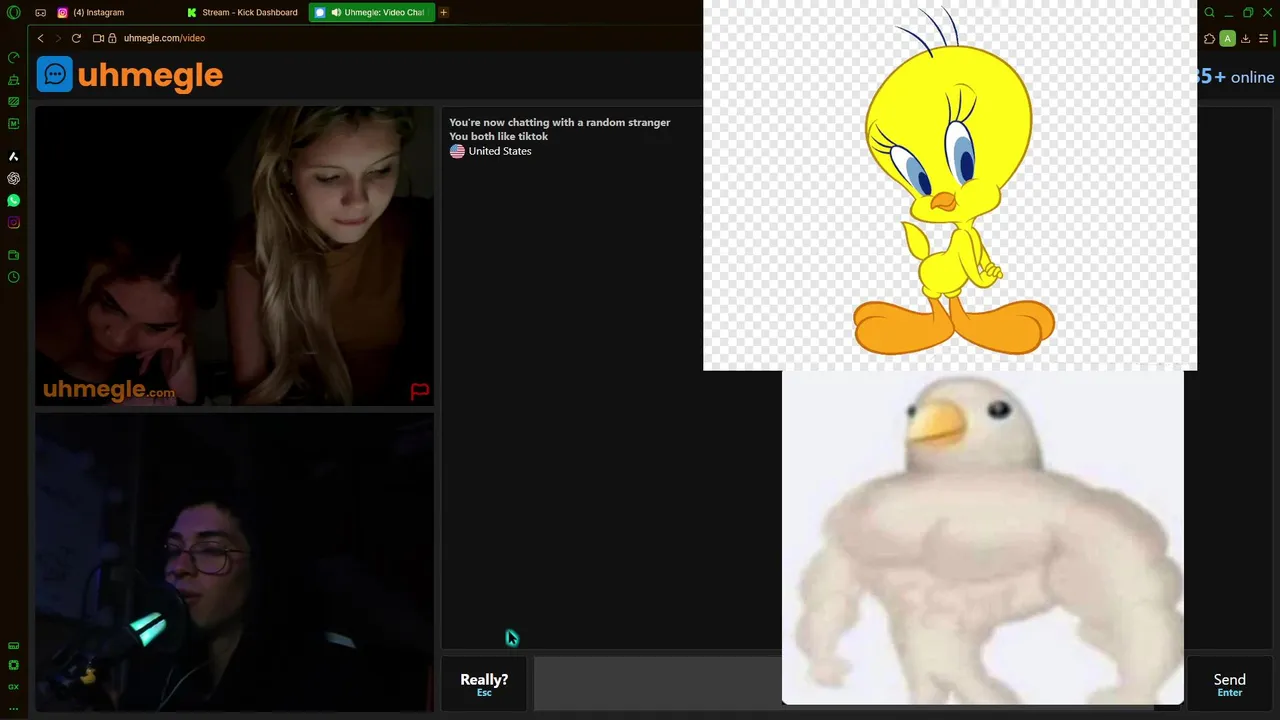Open the downloads icon in toolbar

click(1245, 38)
